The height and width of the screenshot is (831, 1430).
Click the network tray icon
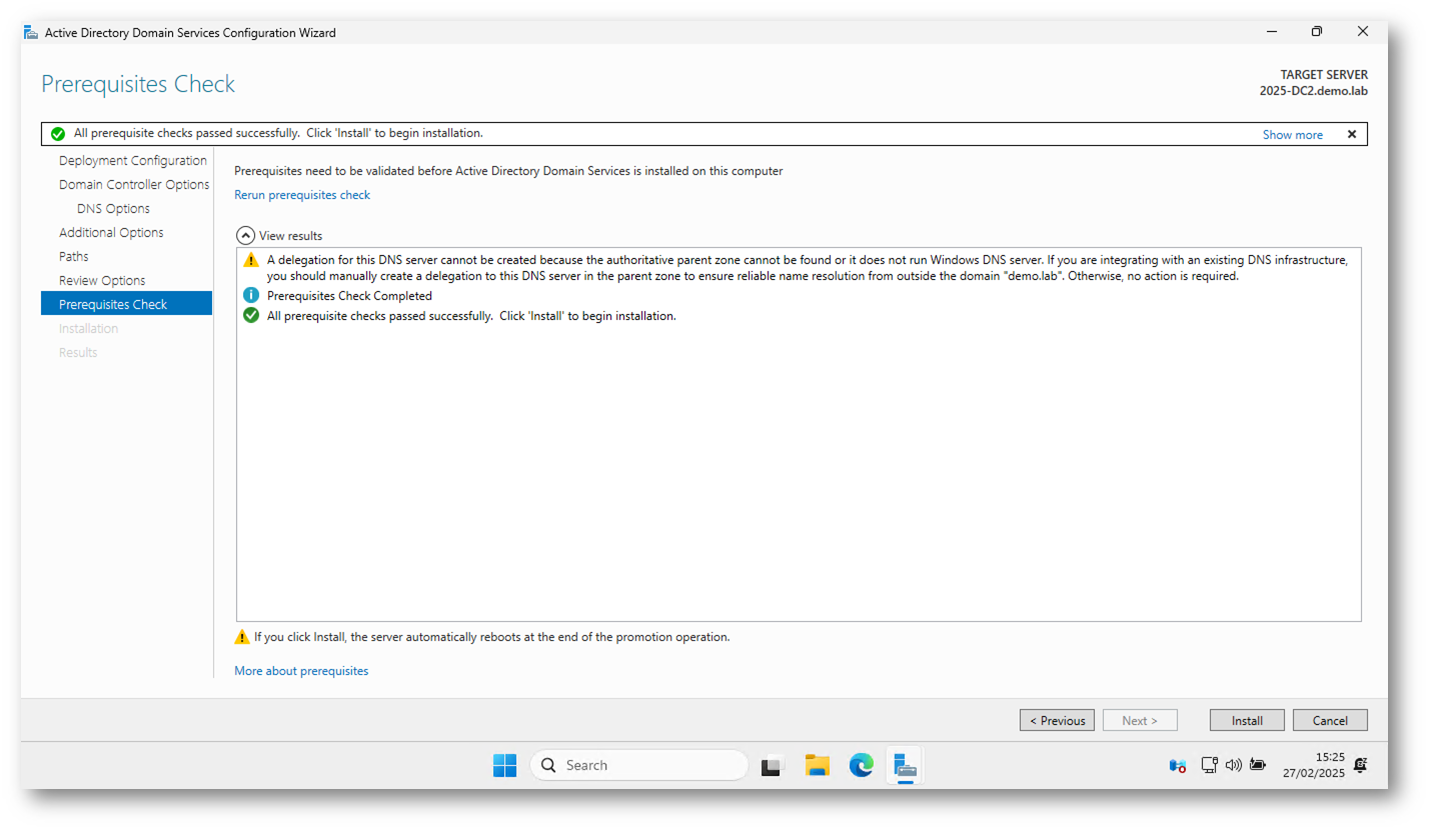click(1209, 765)
